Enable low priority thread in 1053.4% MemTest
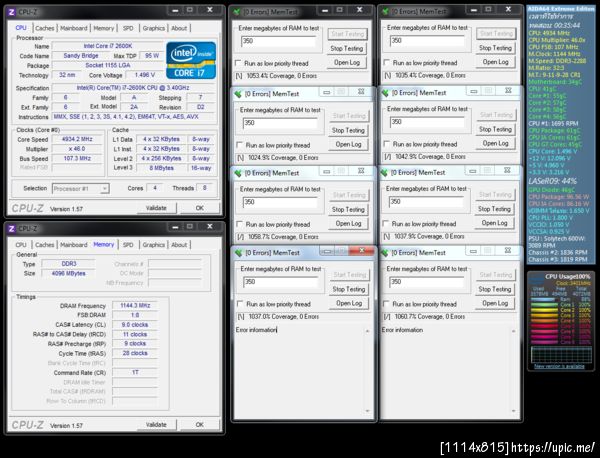This screenshot has height=458, width=600. (238, 63)
